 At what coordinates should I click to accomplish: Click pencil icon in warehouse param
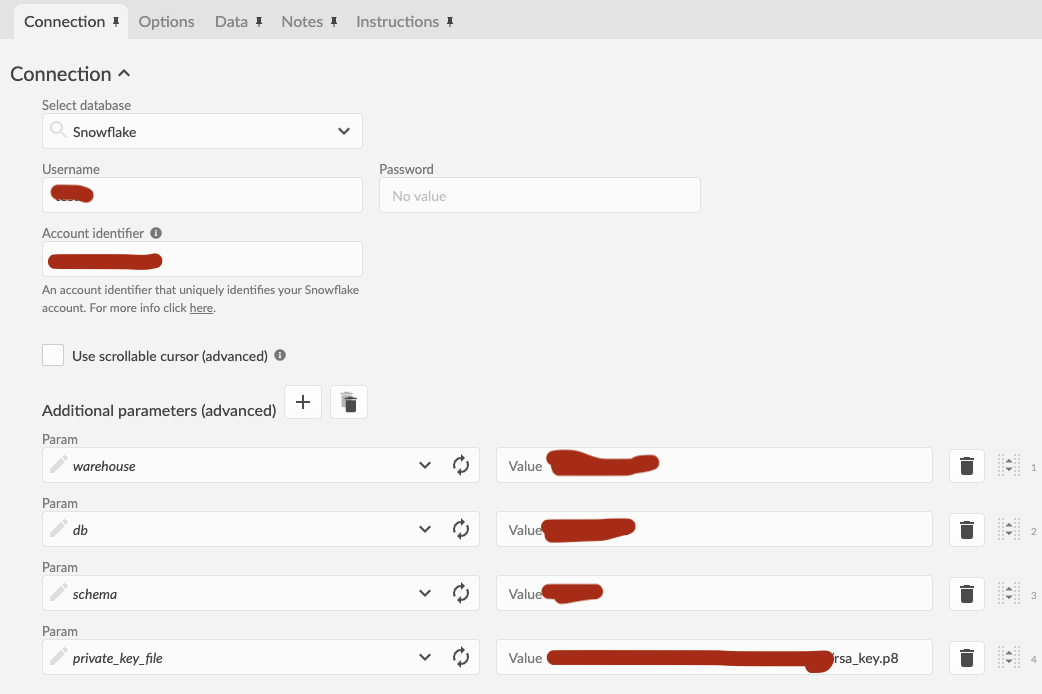[x=58, y=464]
